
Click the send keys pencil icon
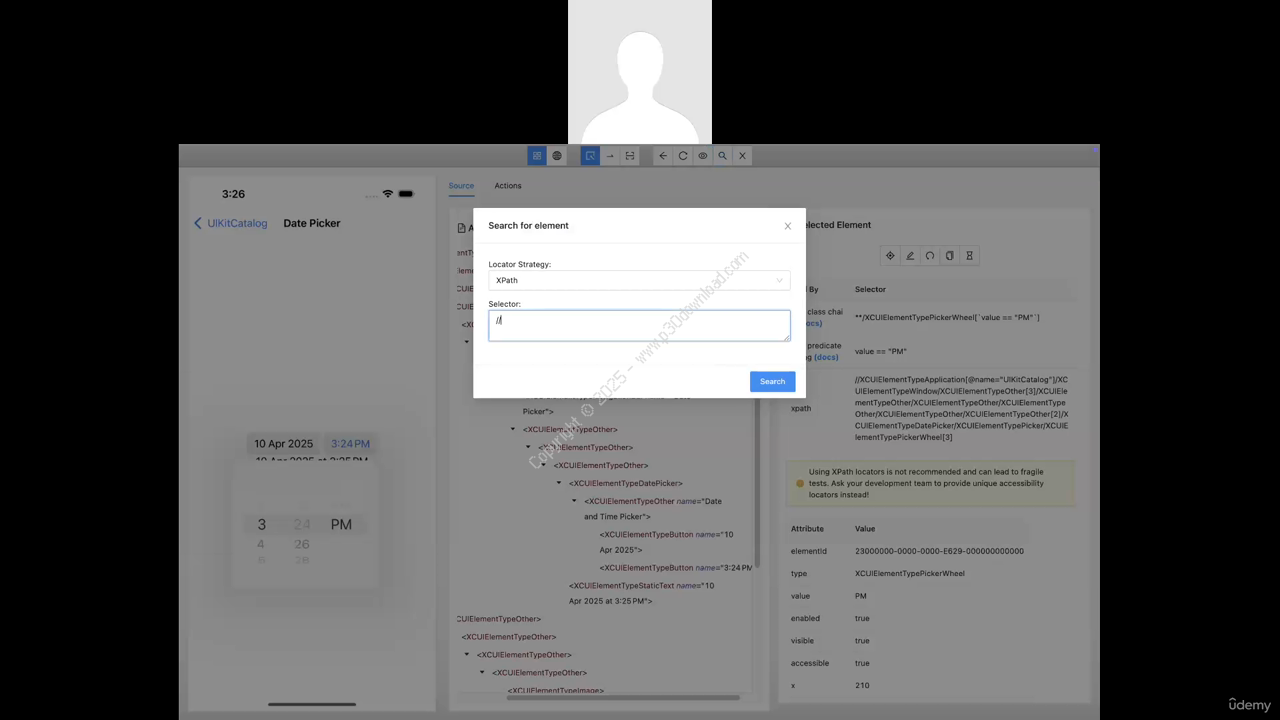[x=910, y=256]
